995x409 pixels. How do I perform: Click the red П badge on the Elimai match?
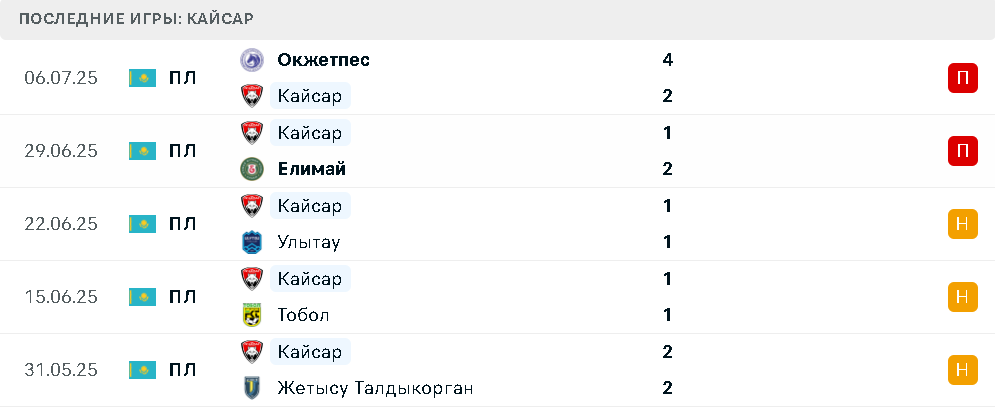[963, 151]
